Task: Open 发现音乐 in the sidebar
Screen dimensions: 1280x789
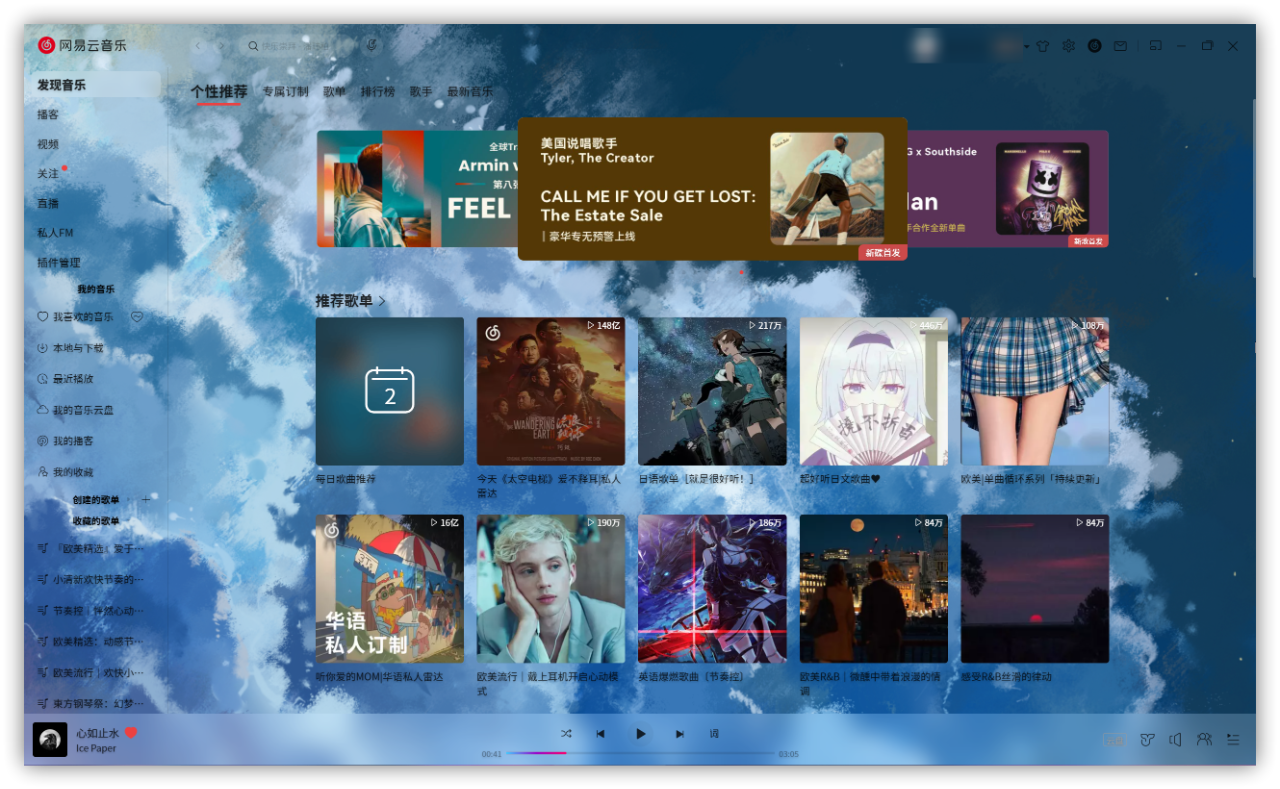Action: pyautogui.click(x=95, y=85)
